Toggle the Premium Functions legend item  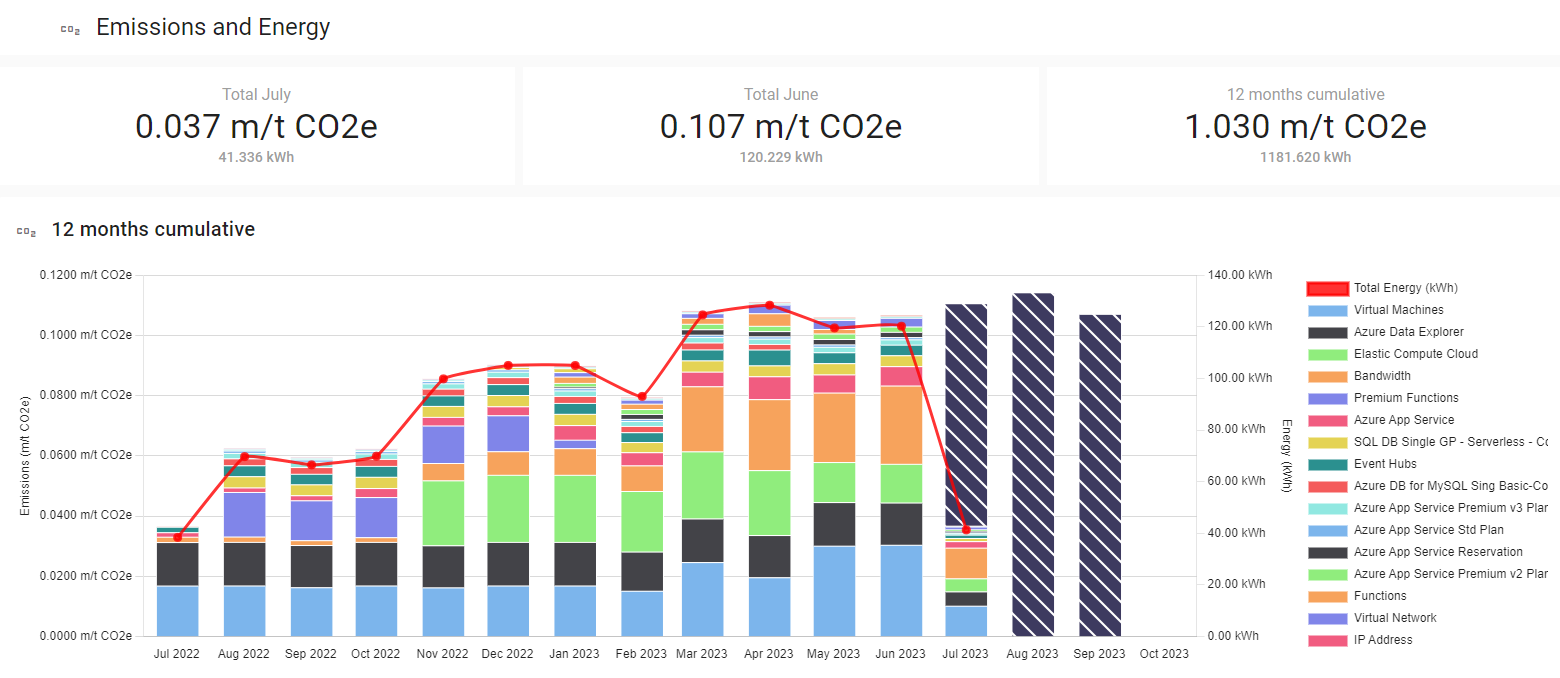[1405, 398]
